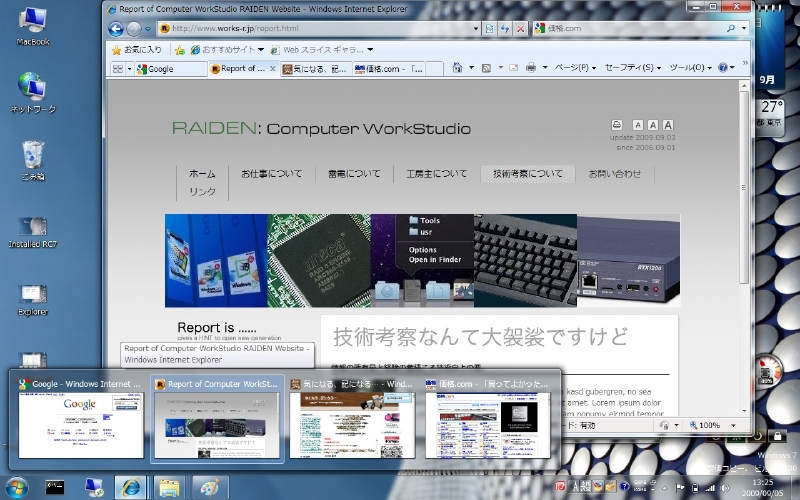This screenshot has width=800, height=500.
Task: Stop loading with the red X icon
Action: click(520, 29)
